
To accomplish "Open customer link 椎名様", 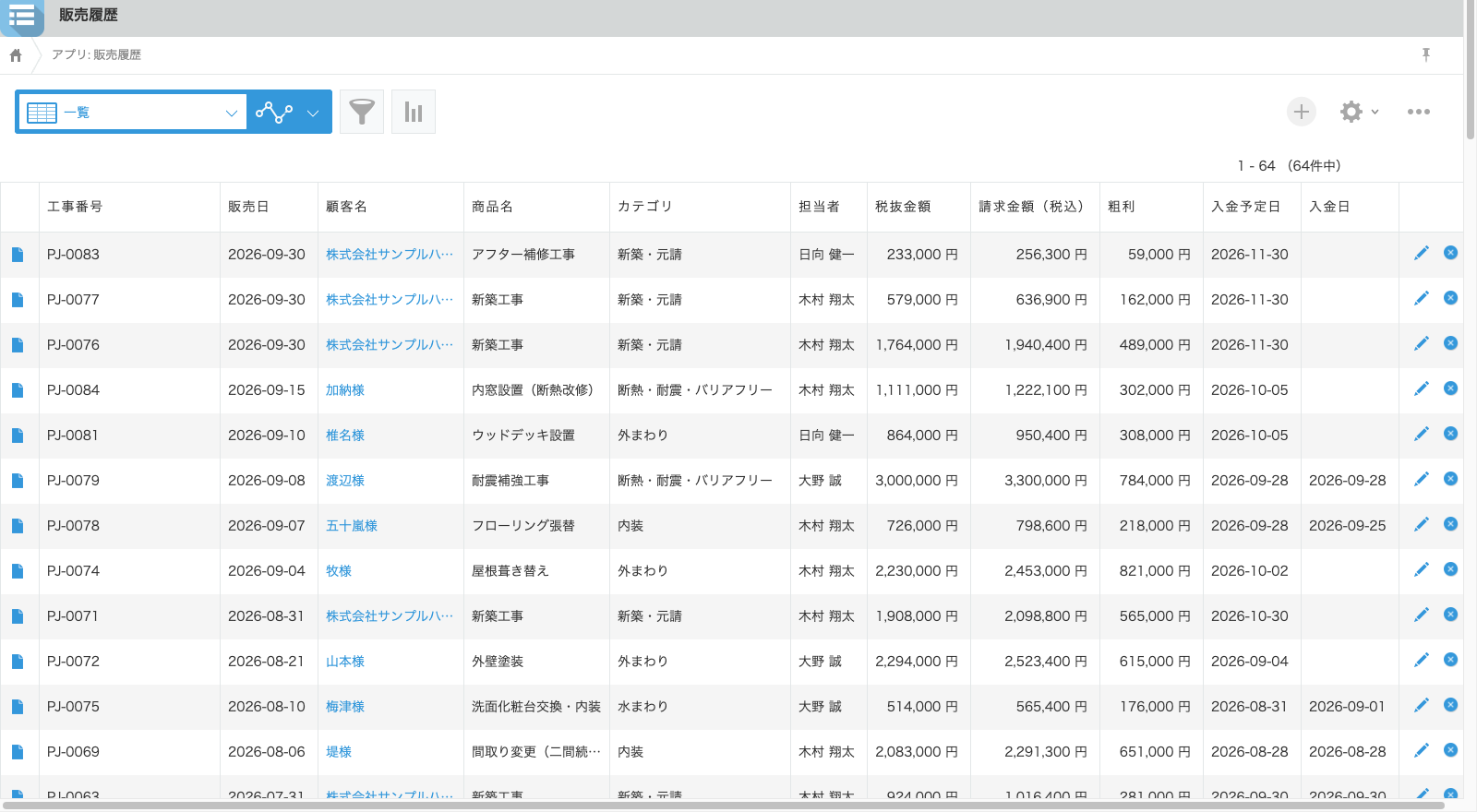I will [345, 436].
